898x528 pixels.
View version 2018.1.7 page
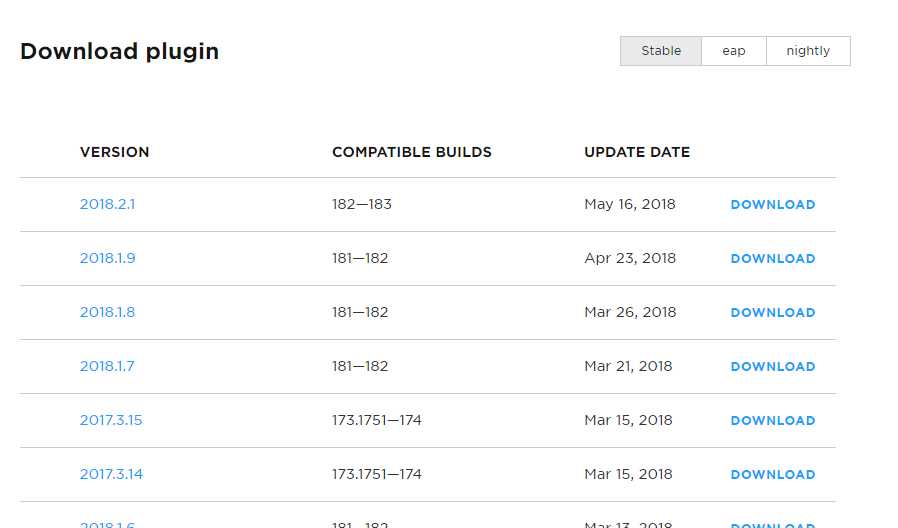[107, 366]
